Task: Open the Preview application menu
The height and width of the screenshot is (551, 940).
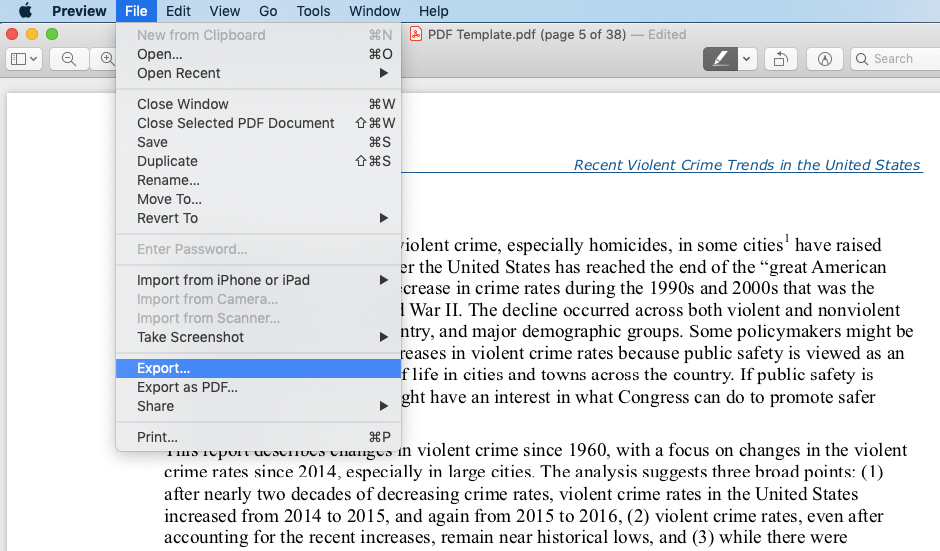Action: click(79, 11)
